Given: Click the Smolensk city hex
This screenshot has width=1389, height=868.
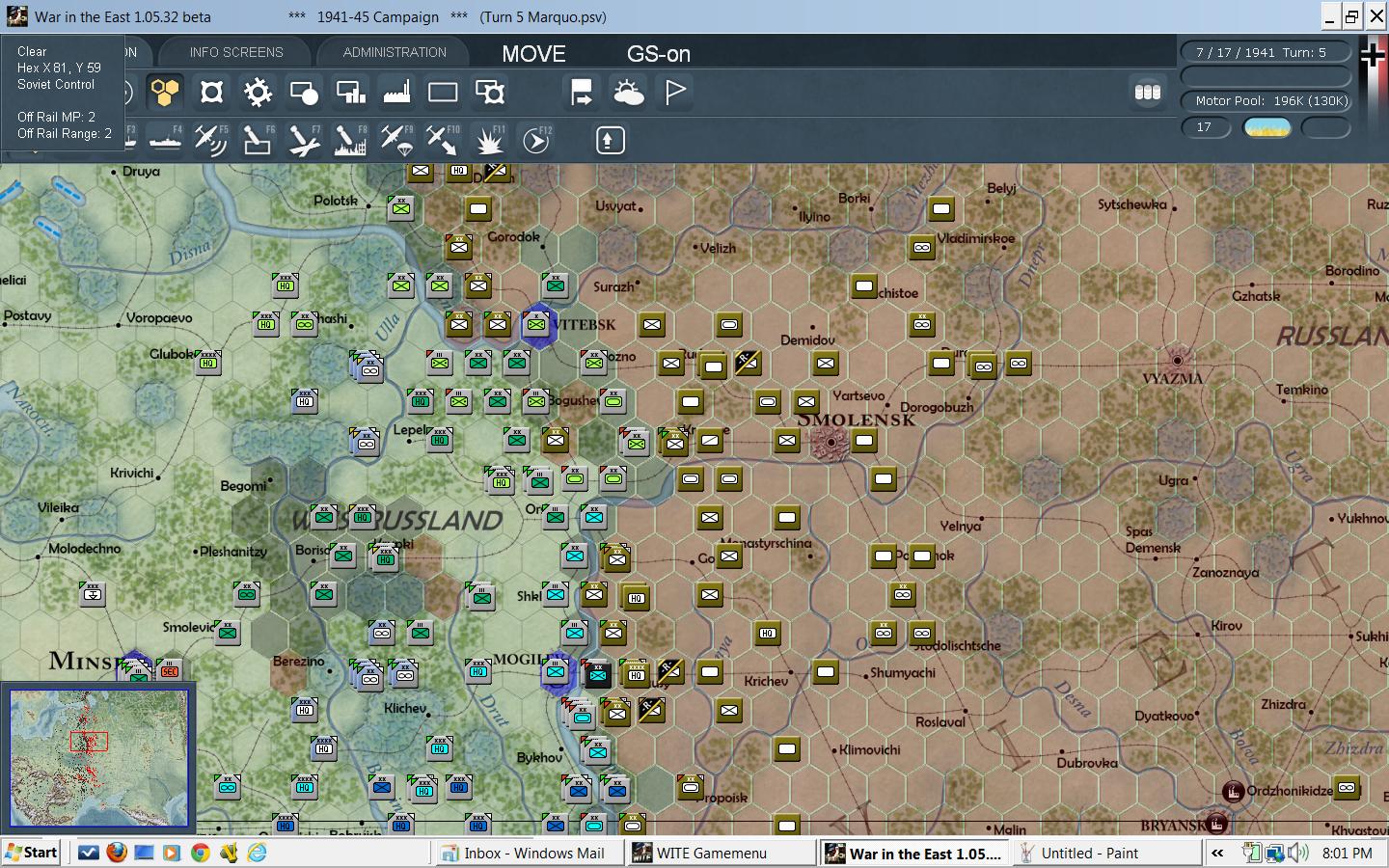Looking at the screenshot, I should (x=829, y=442).
